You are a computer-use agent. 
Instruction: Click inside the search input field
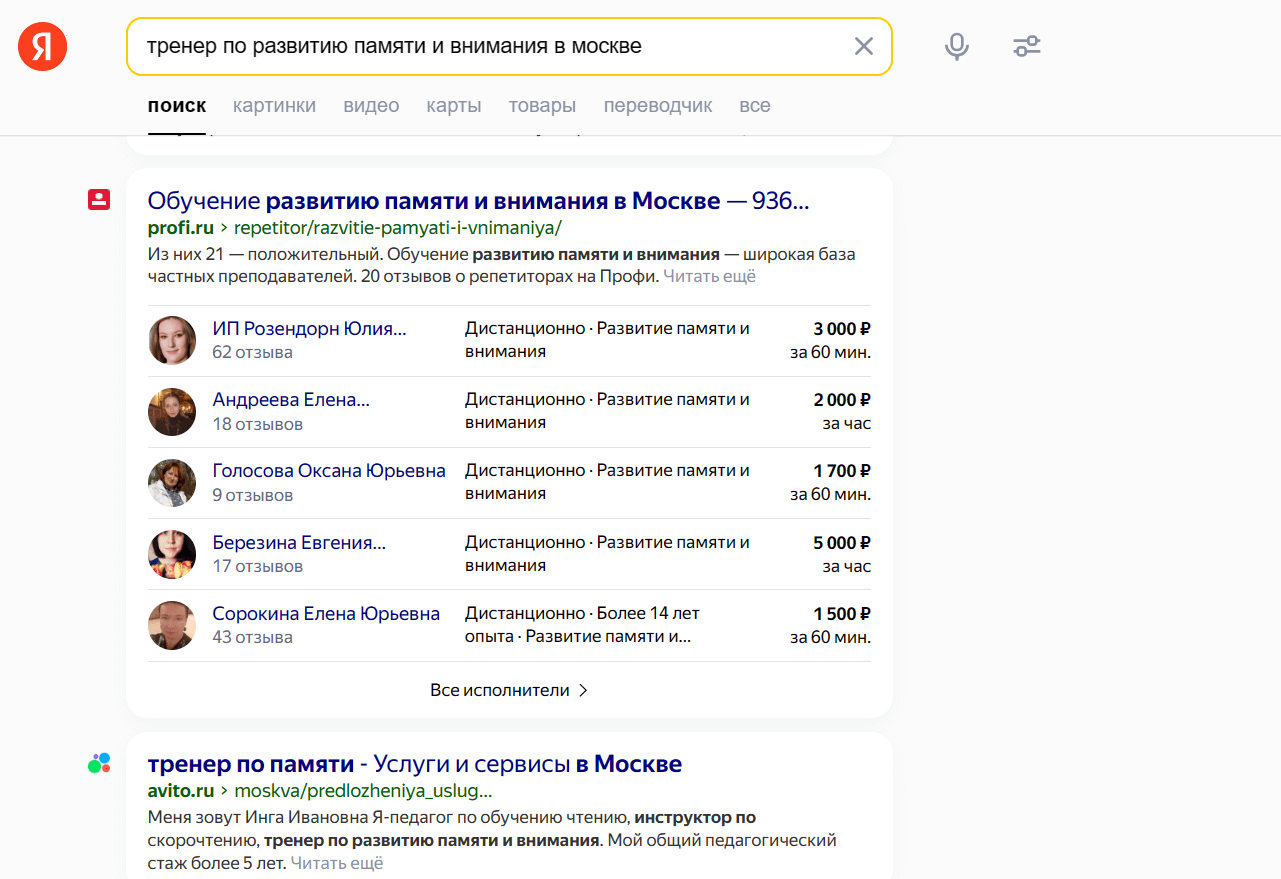pyautogui.click(x=500, y=46)
